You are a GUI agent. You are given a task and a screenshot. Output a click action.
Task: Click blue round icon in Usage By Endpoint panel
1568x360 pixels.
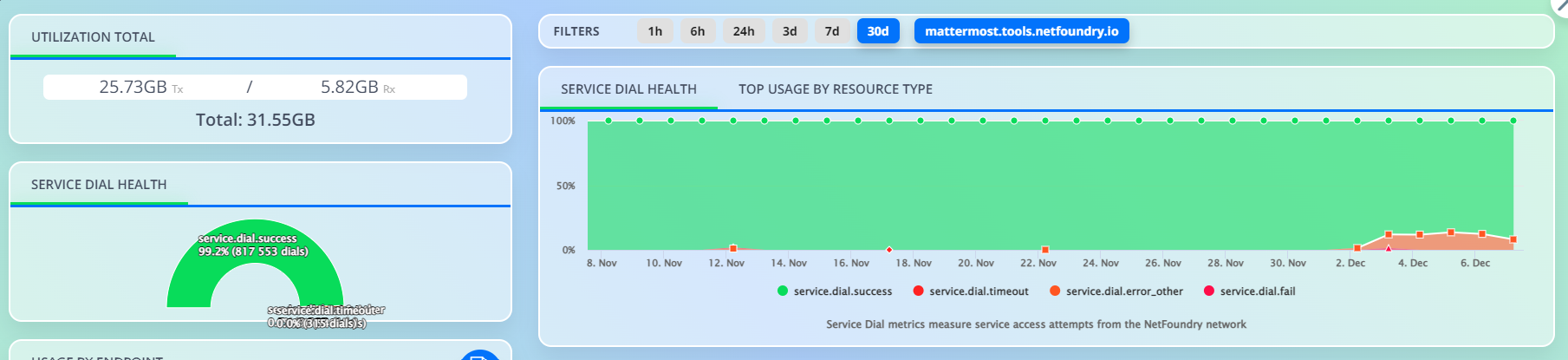click(x=479, y=355)
